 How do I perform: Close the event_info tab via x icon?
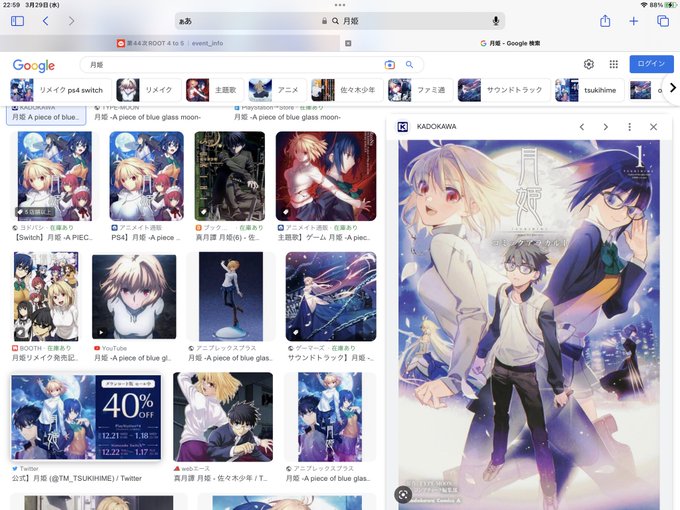348,43
